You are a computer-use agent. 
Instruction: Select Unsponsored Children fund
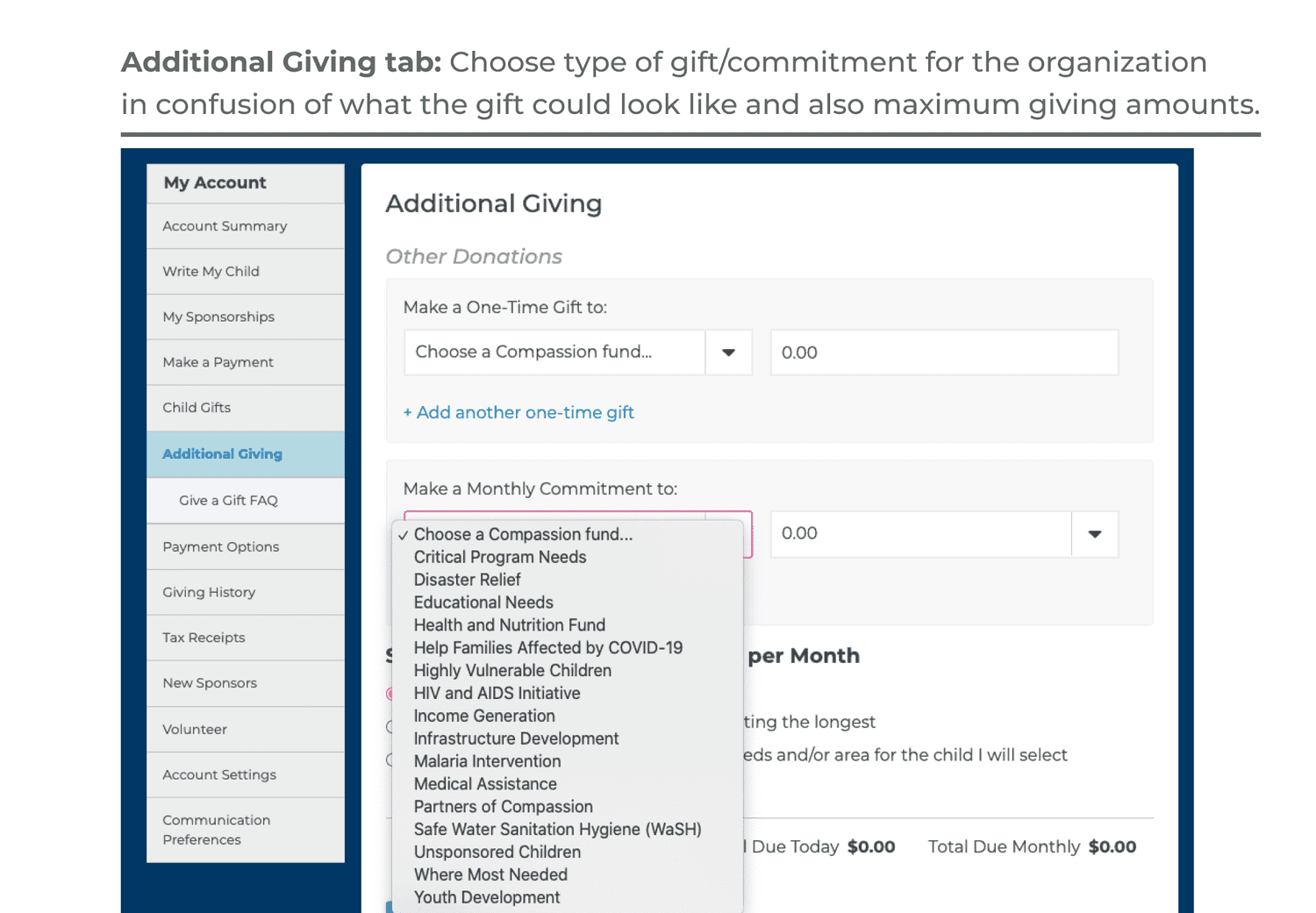click(568, 852)
